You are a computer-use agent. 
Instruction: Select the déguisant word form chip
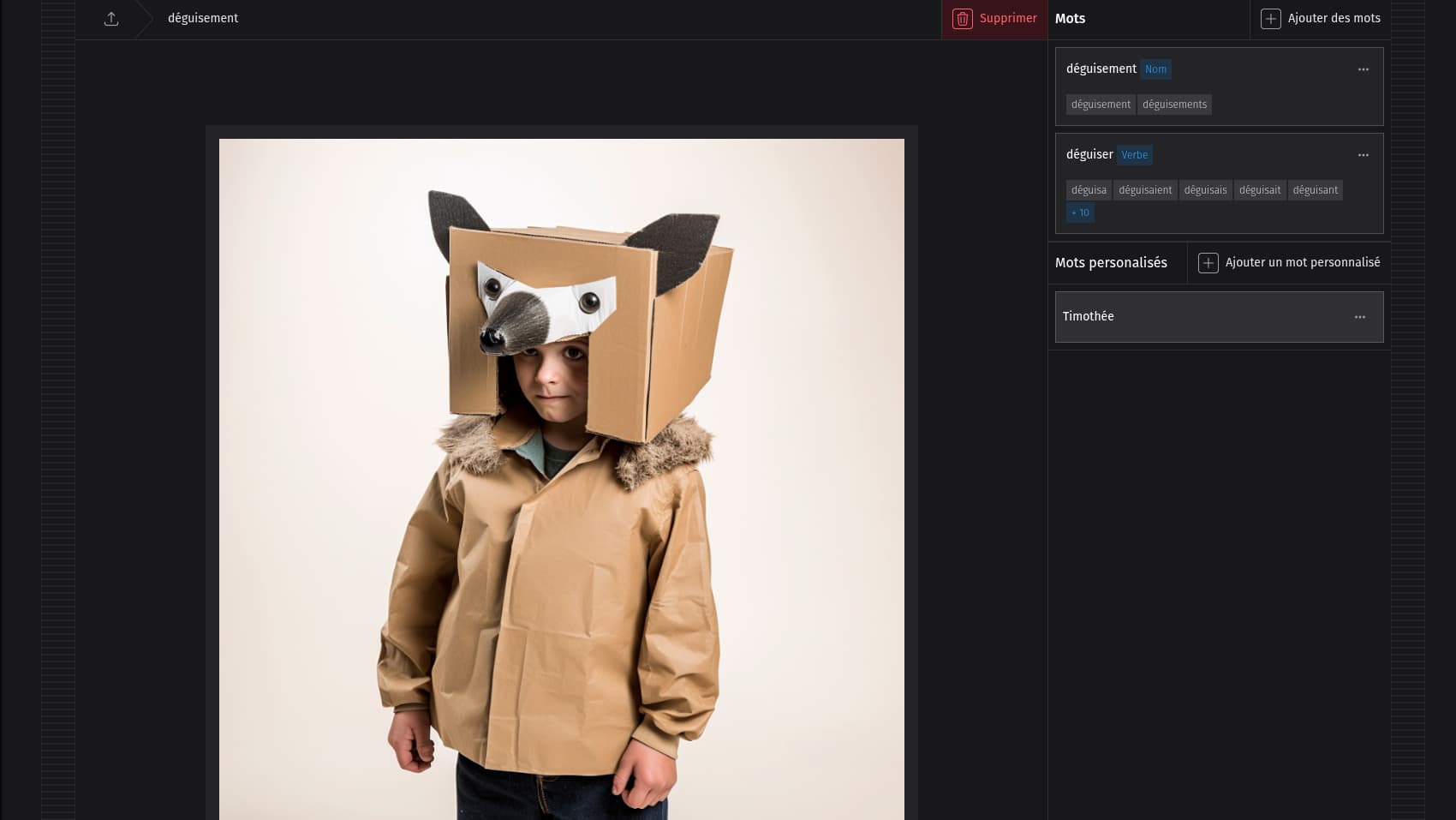(1315, 190)
